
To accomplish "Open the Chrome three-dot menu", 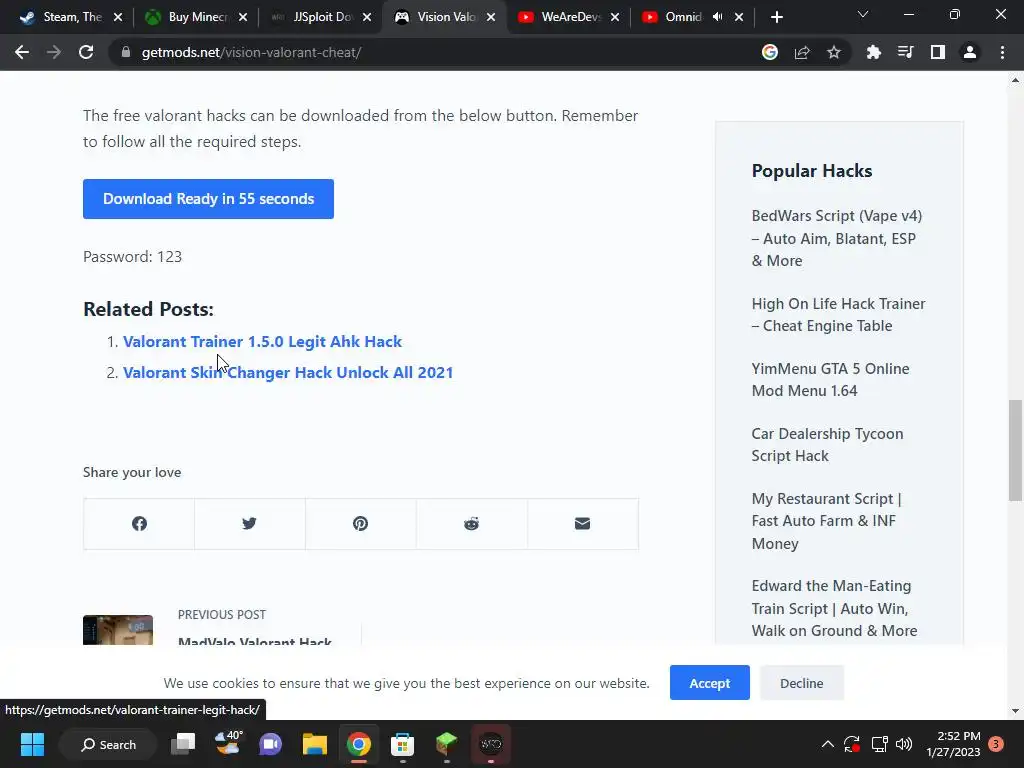I will (1002, 52).
